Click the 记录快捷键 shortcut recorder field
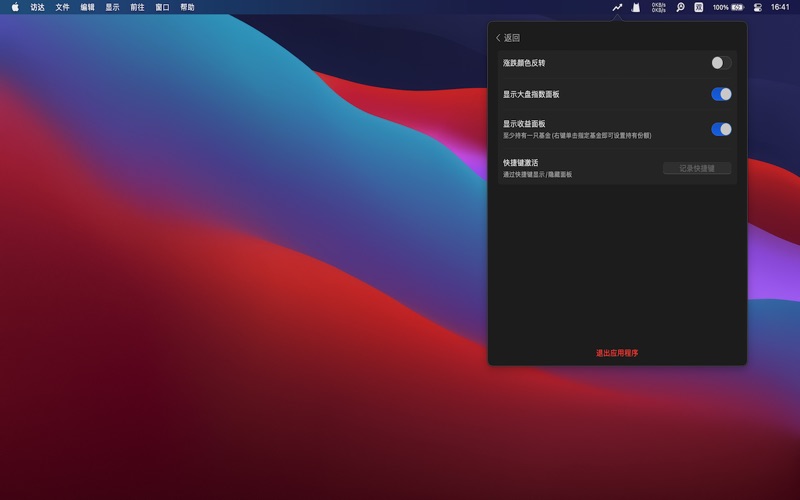Viewport: 800px width, 500px height. coord(697,168)
